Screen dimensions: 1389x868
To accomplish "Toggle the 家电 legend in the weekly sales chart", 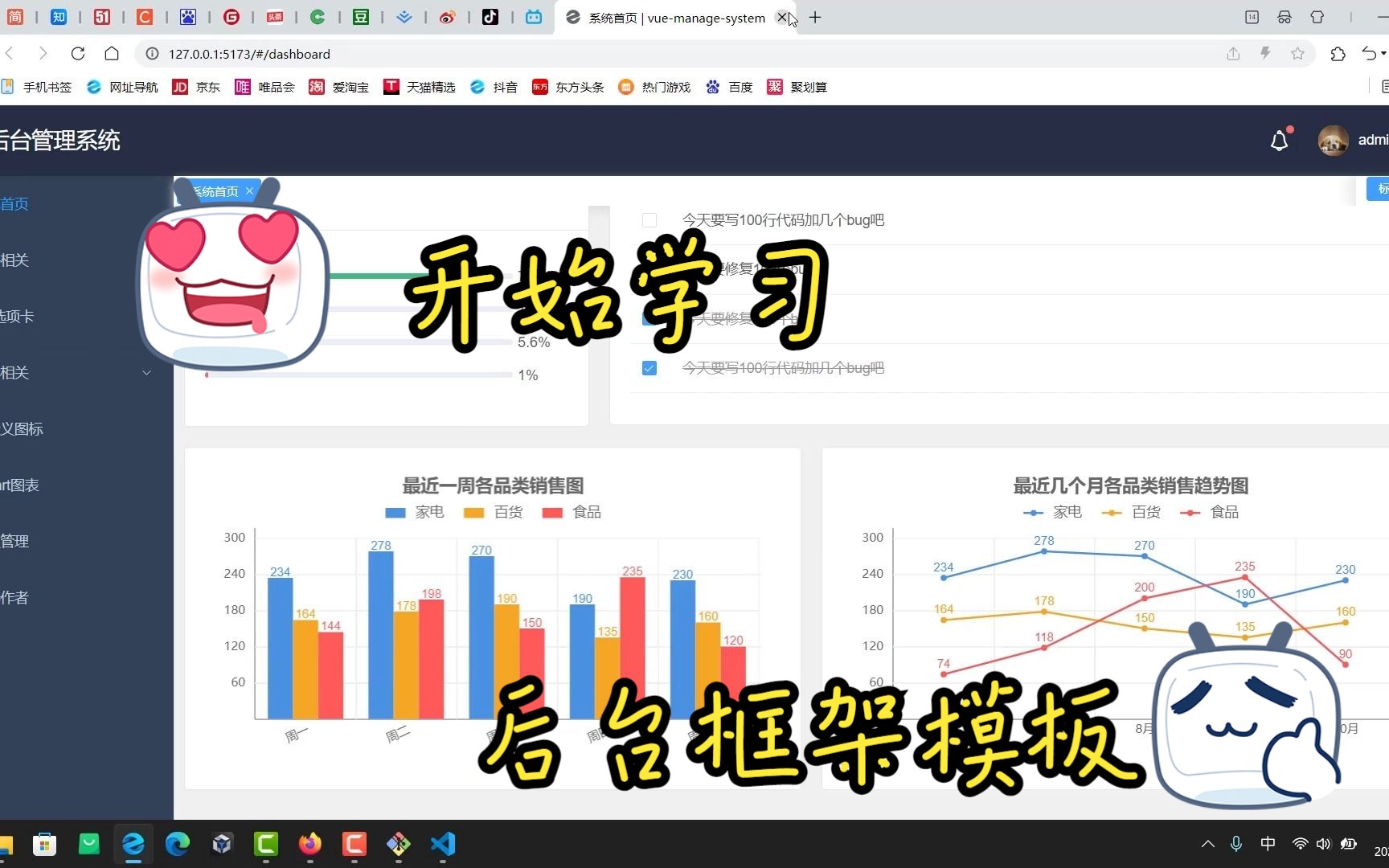I will [413, 512].
